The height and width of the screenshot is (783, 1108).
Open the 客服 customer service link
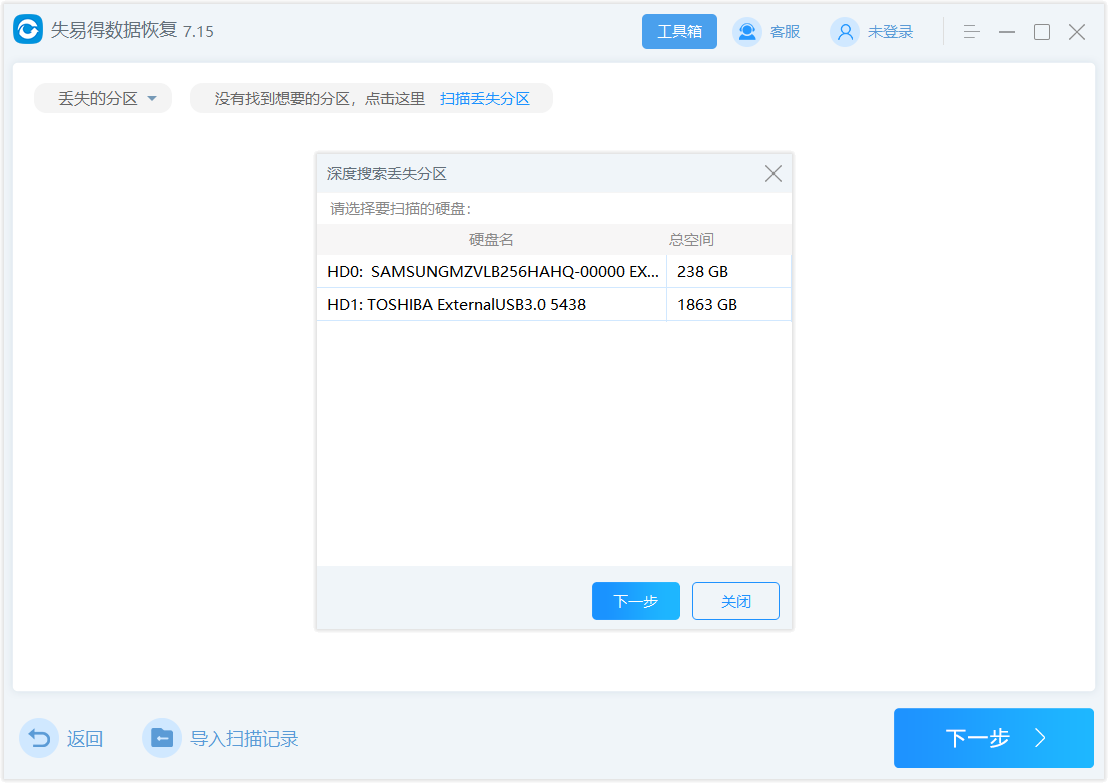(784, 32)
